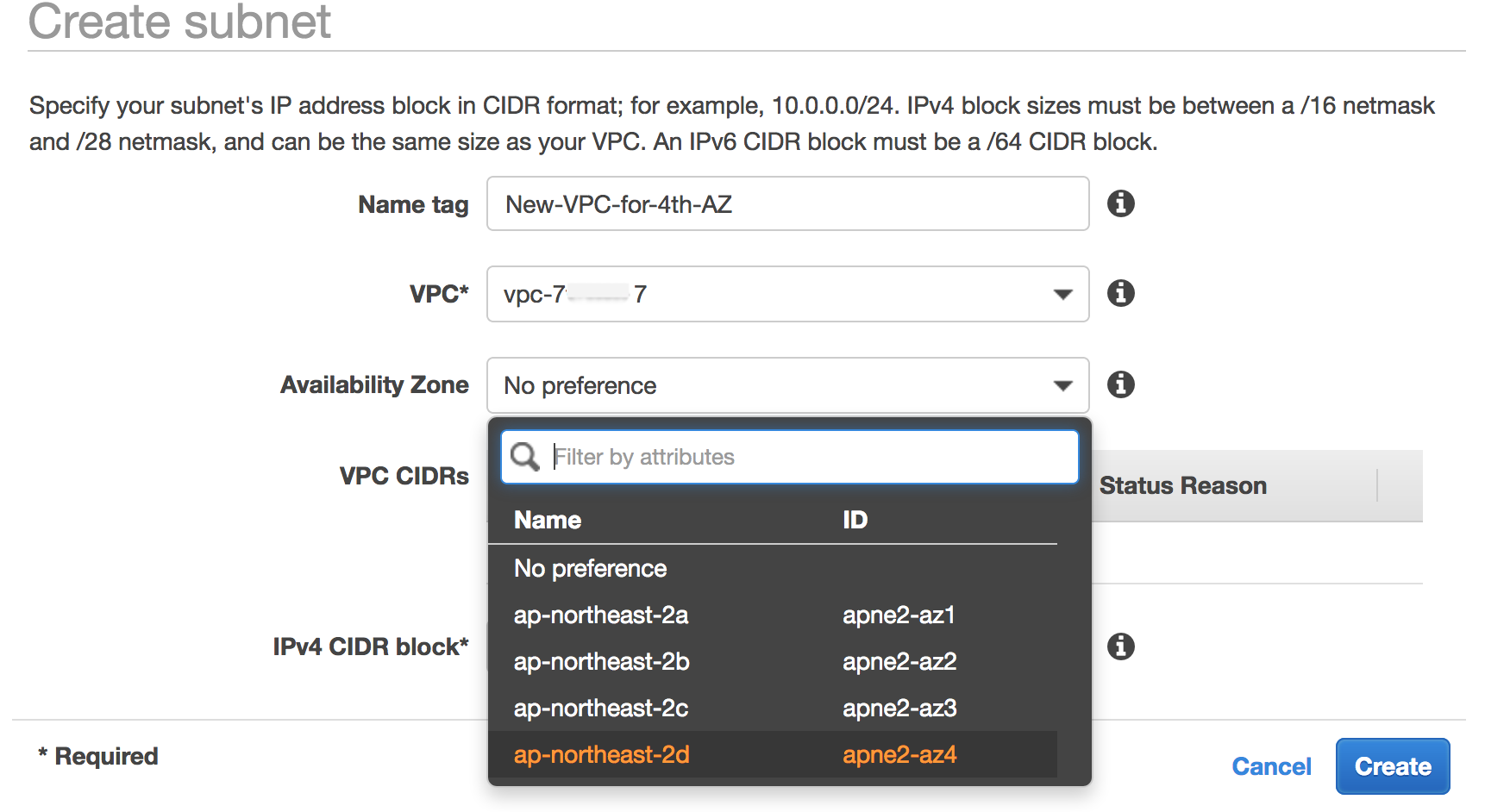Click the Name column header in dropdown
Viewport: 1485px width, 812px height.
[548, 520]
